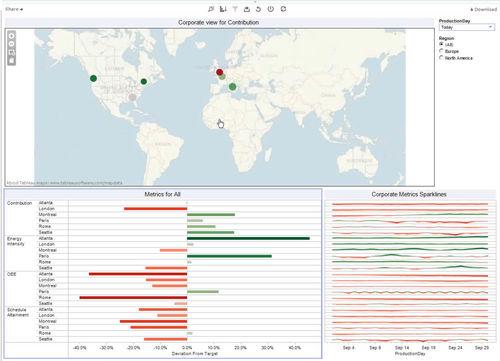Click the 'OEE' metric label
Image resolution: width=500 pixels, height=361 pixels.
pos(11,274)
